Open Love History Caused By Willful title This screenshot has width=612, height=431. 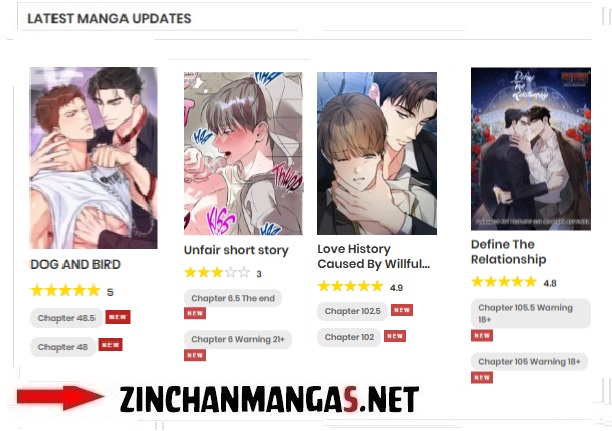pos(374,256)
